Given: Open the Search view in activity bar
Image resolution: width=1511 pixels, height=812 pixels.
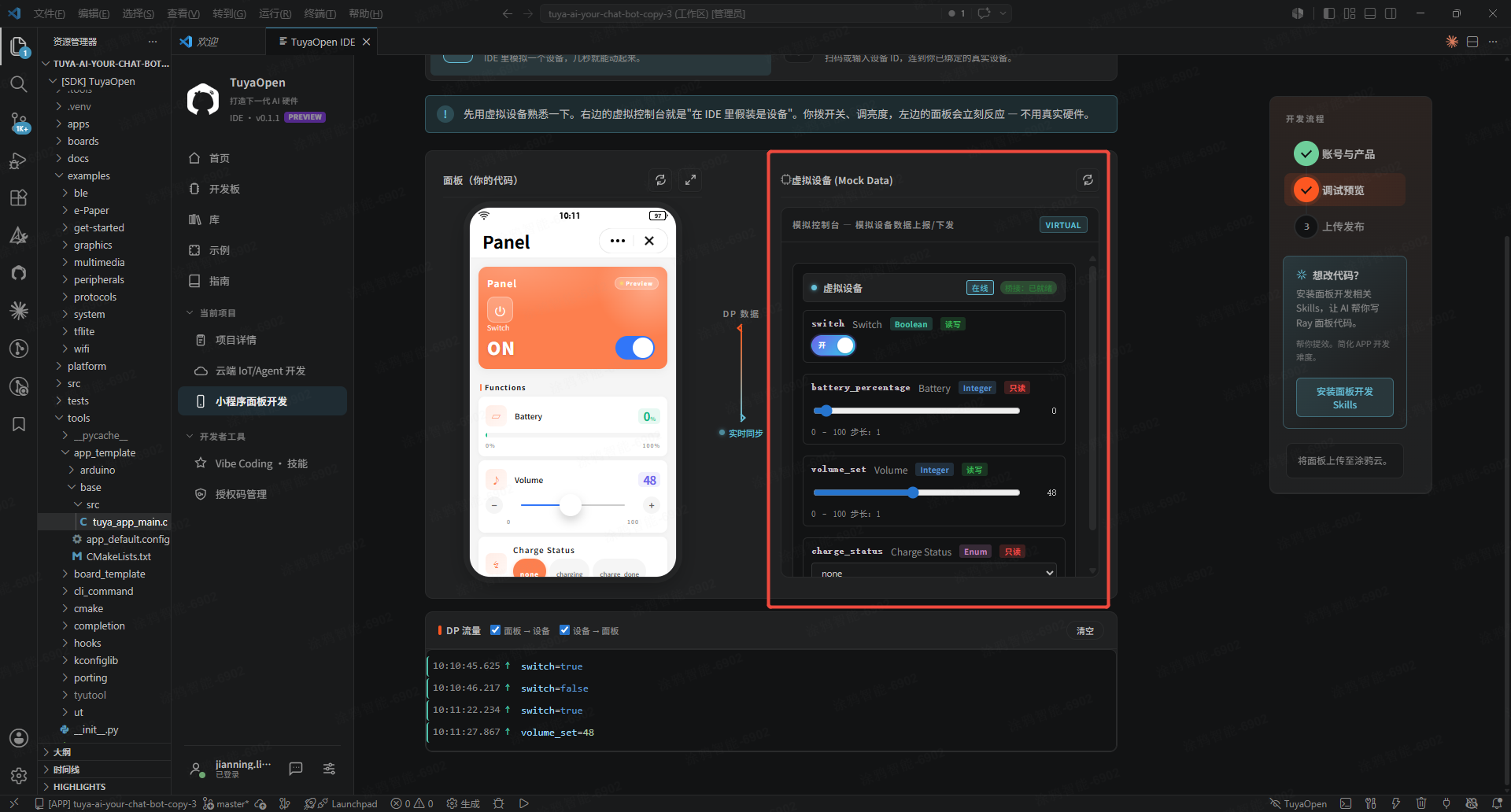Looking at the screenshot, I should click(19, 83).
